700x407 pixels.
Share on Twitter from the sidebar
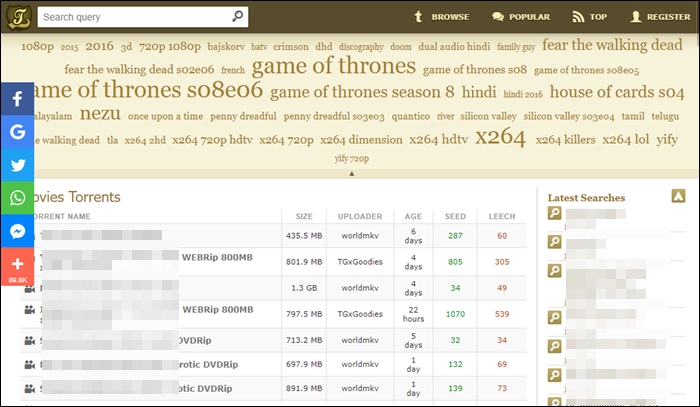click(17, 165)
